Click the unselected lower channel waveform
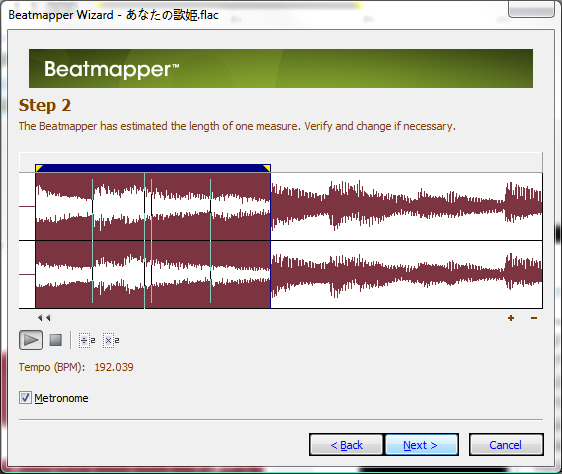 pyautogui.click(x=406, y=275)
